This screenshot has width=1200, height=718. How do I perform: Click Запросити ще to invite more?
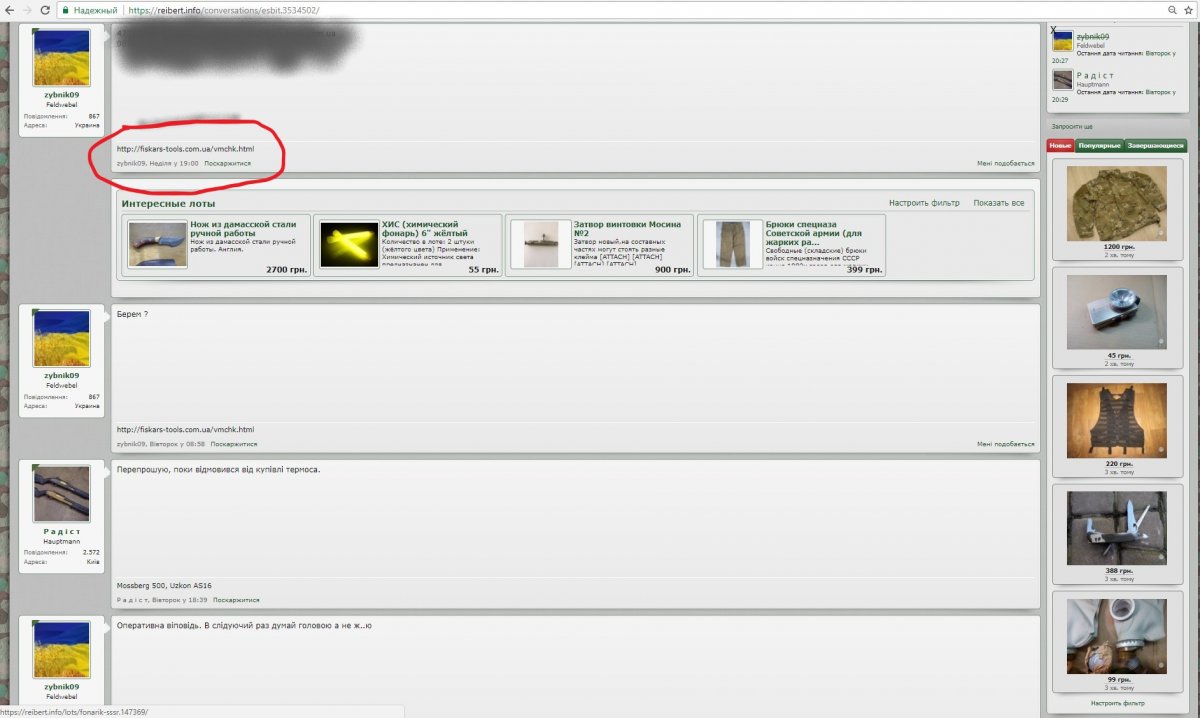coord(1072,127)
